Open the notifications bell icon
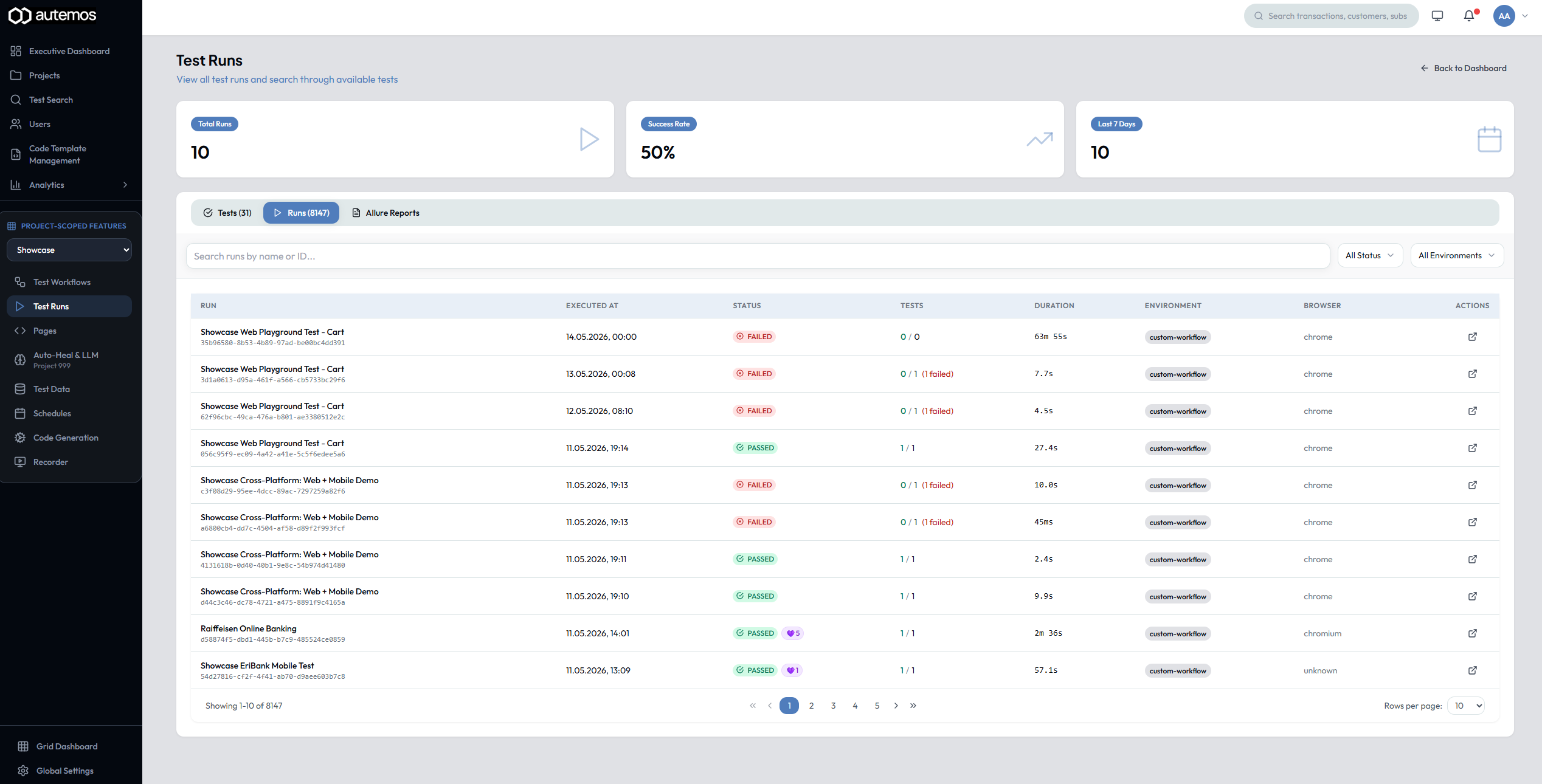 coord(1469,16)
